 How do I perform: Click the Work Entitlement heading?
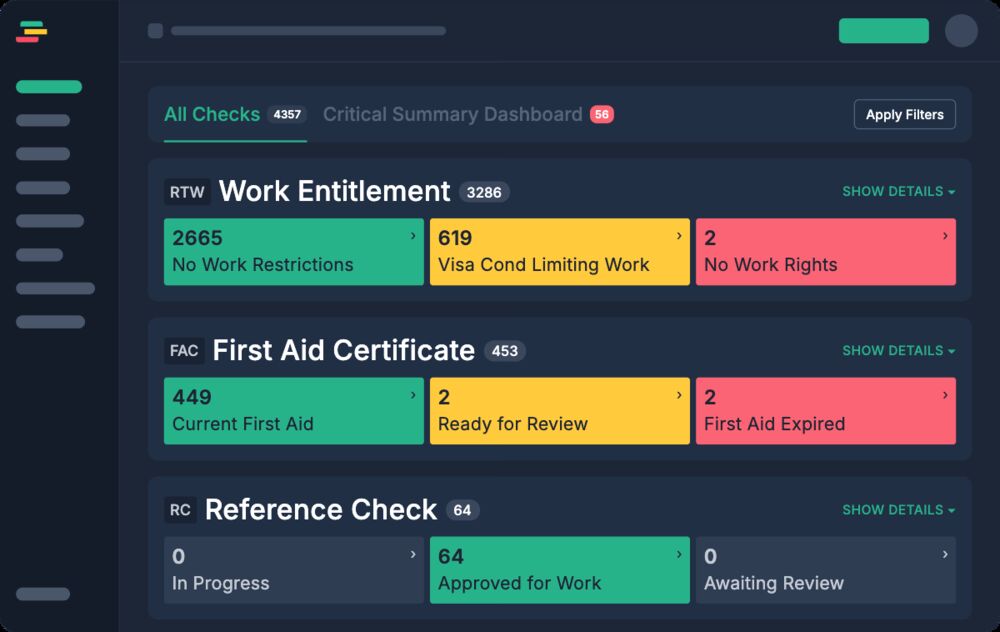click(x=334, y=191)
